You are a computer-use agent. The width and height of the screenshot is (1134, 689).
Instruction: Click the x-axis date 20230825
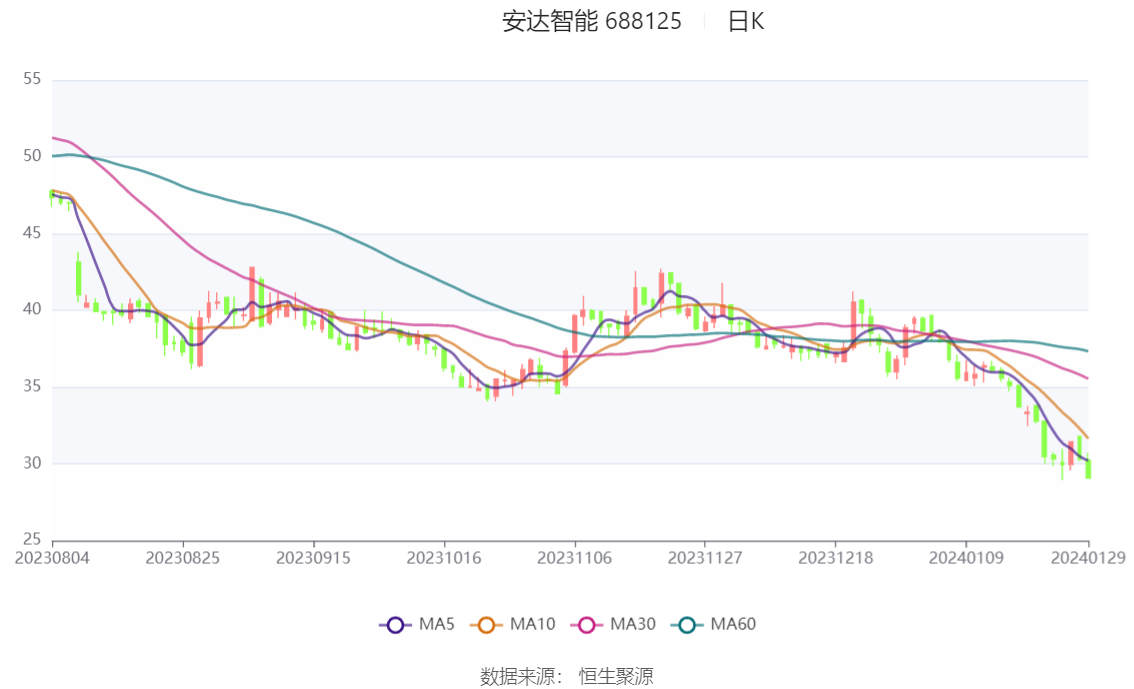point(183,558)
